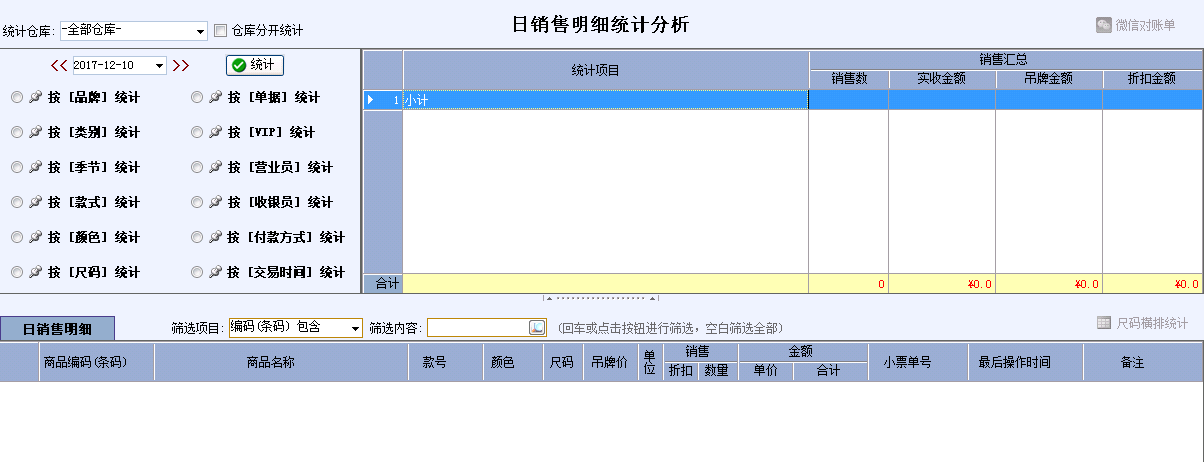This screenshot has height=462, width=1204.
Task: Click the 吊牌价 column header
Action: pyautogui.click(x=610, y=362)
